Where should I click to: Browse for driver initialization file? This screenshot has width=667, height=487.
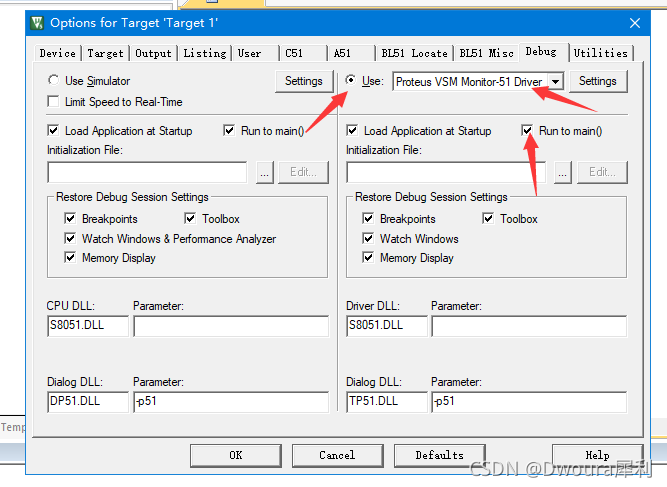(562, 172)
